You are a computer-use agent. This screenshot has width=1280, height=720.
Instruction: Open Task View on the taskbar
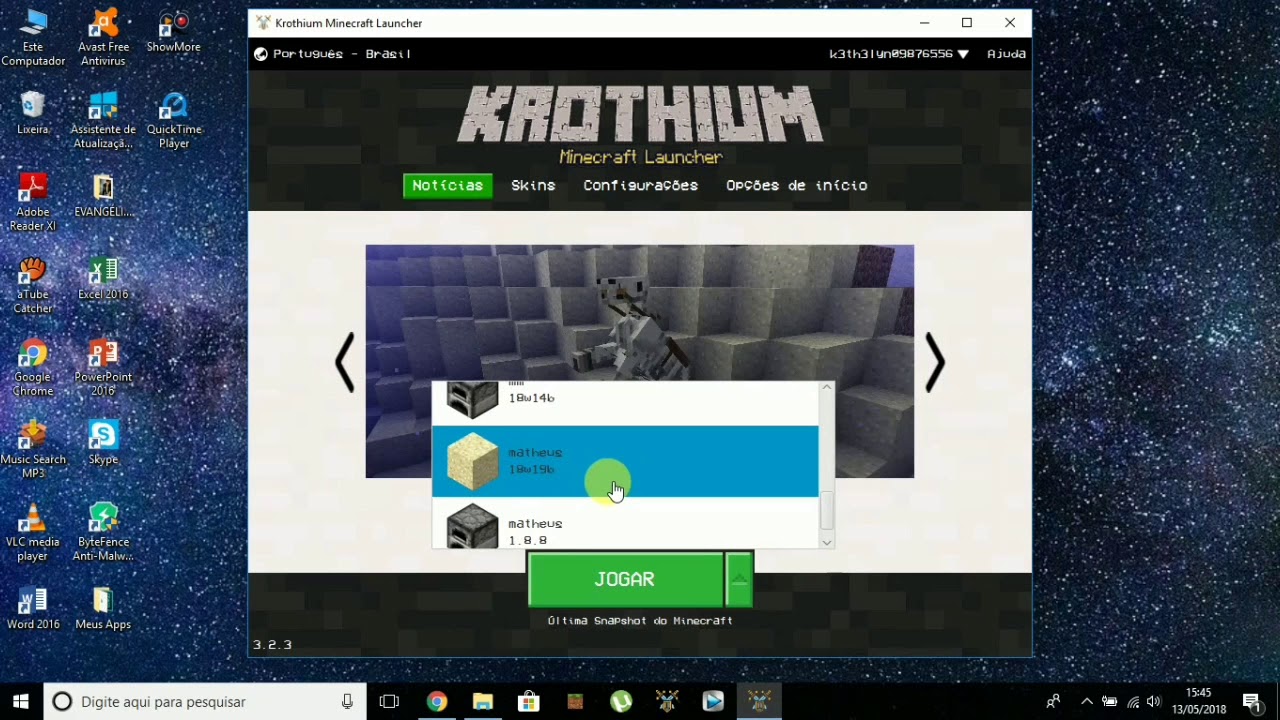pos(389,702)
